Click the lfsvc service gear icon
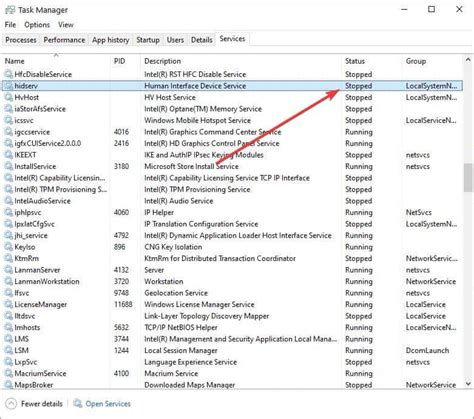The height and width of the screenshot is (419, 474). pyautogui.click(x=8, y=293)
